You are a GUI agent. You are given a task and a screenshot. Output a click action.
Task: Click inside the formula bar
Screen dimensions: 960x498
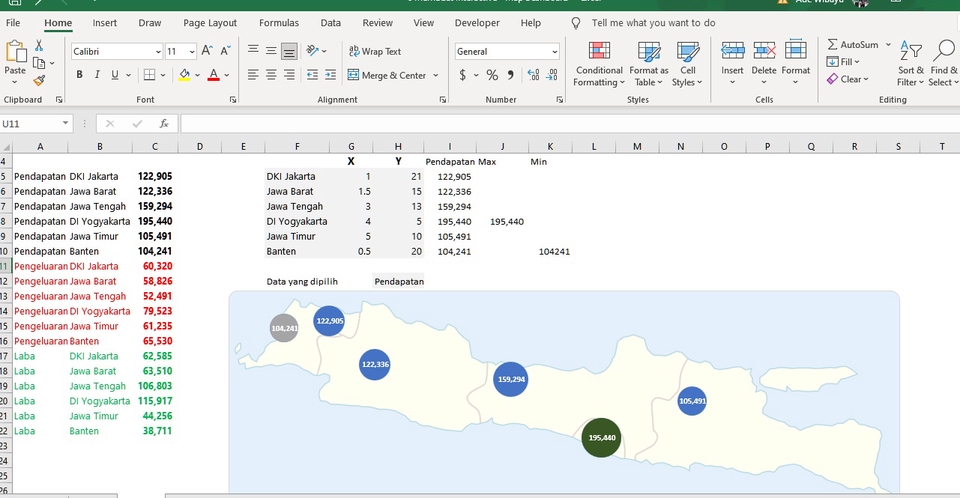(569, 124)
